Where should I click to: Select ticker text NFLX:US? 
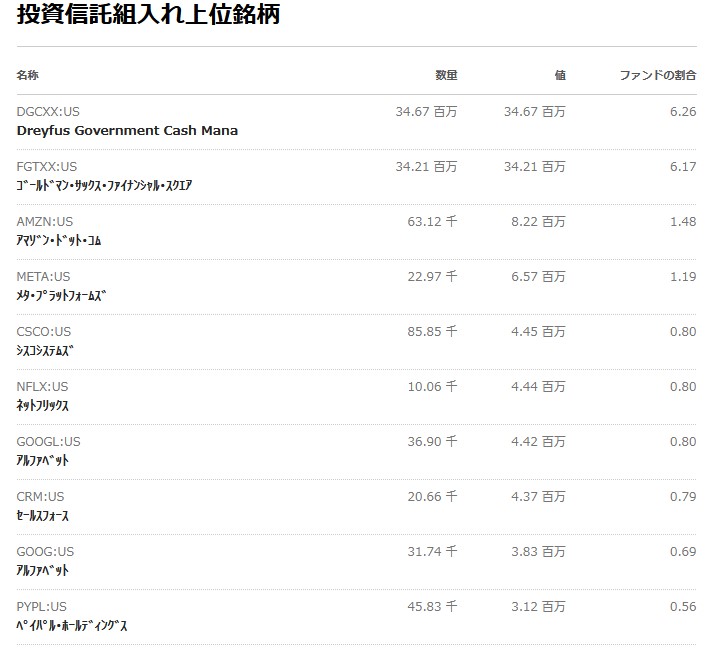[x=42, y=387]
